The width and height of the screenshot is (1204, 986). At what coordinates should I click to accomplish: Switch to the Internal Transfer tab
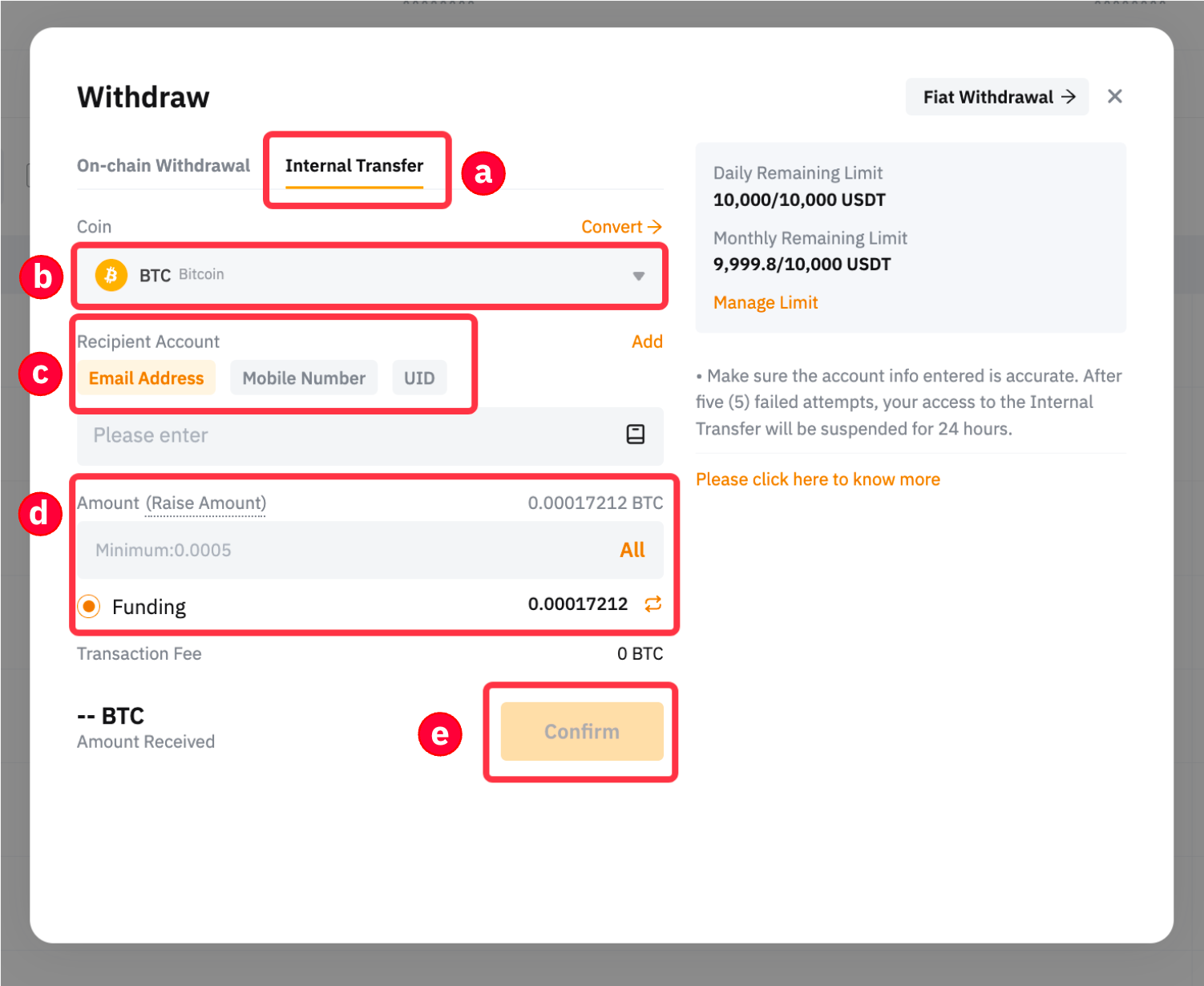[x=354, y=166]
